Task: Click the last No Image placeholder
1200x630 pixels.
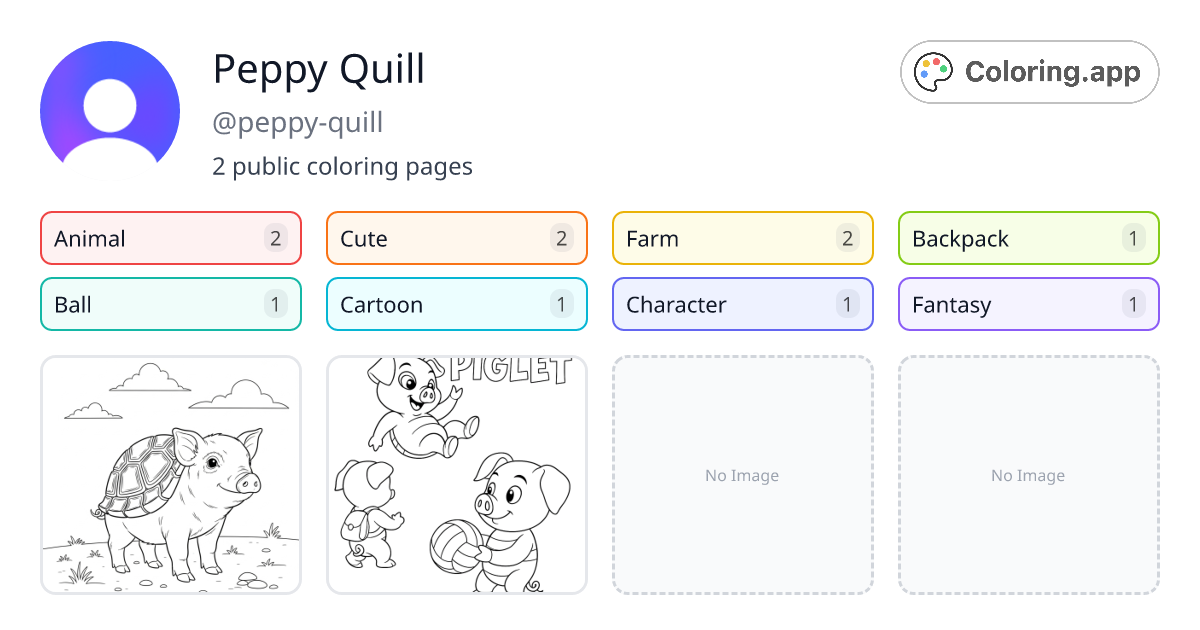Action: tap(1028, 475)
